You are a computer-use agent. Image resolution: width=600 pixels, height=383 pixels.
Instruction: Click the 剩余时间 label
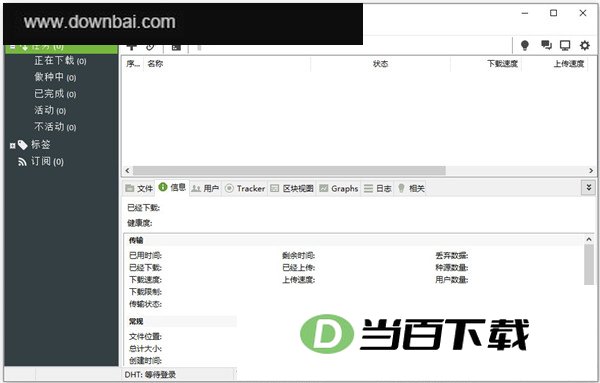pos(298,255)
